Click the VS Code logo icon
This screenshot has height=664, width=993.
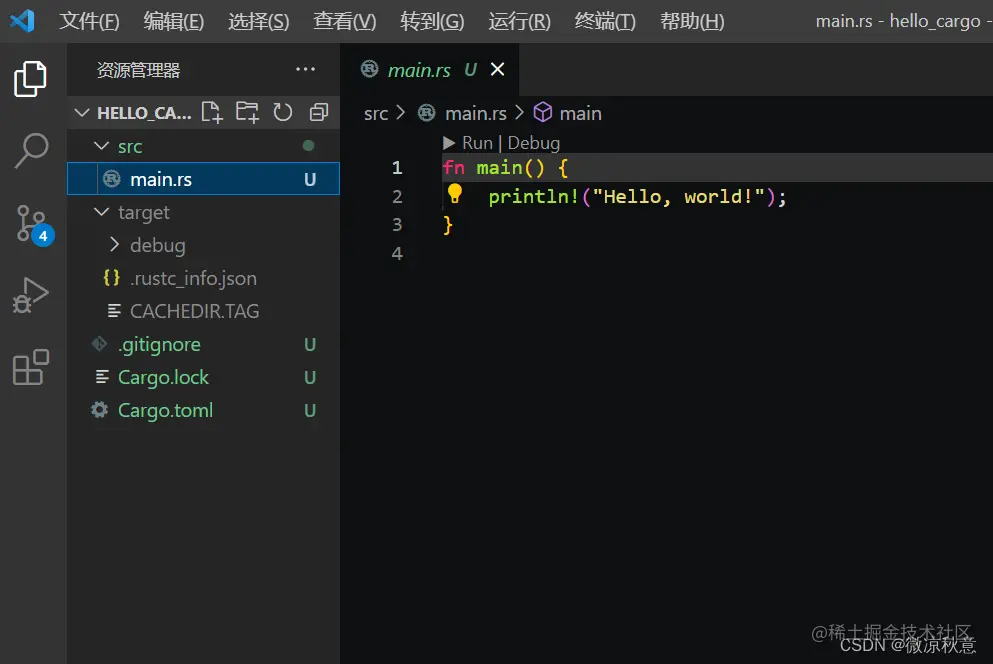point(22,21)
